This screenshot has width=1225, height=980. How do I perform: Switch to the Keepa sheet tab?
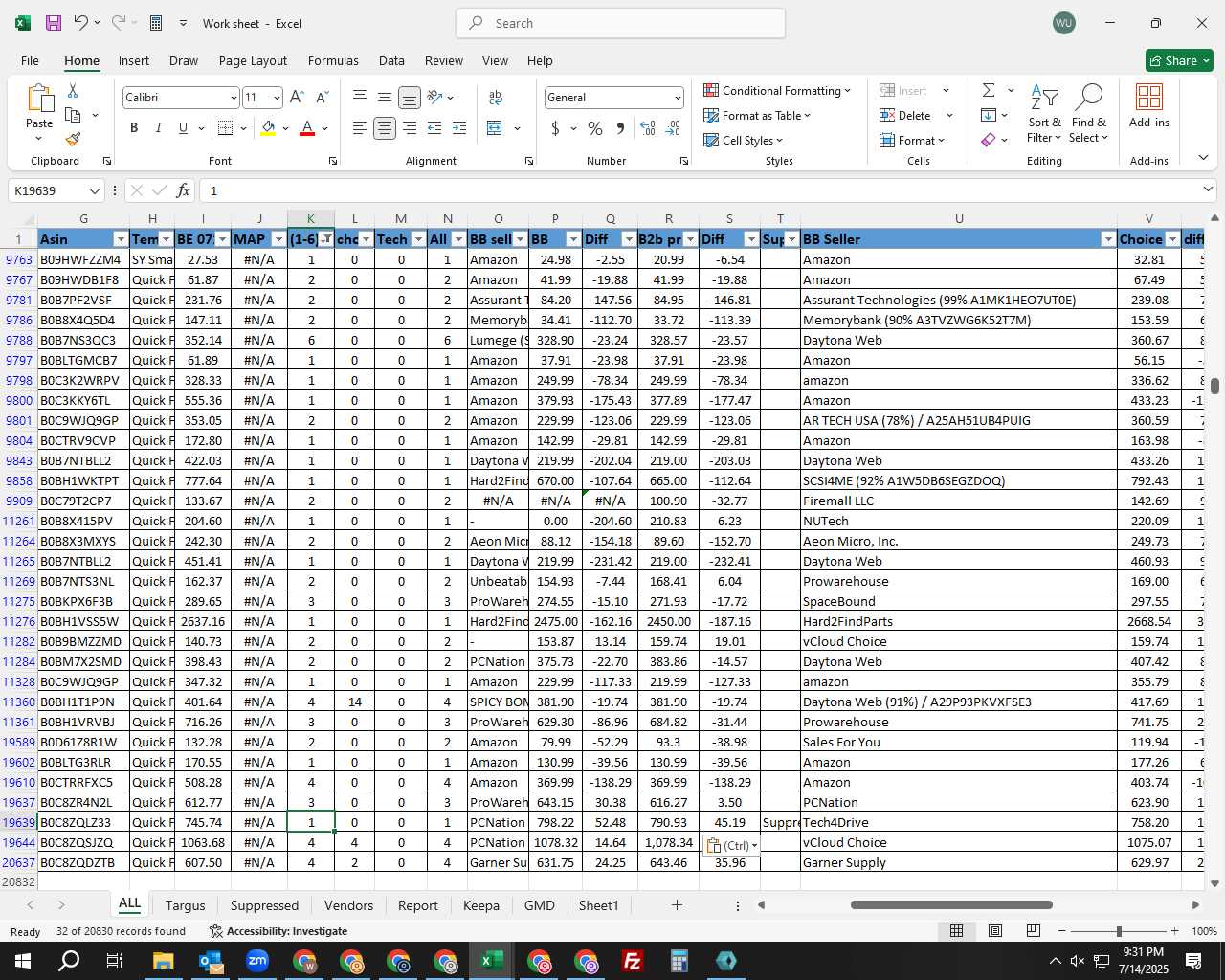pos(480,905)
